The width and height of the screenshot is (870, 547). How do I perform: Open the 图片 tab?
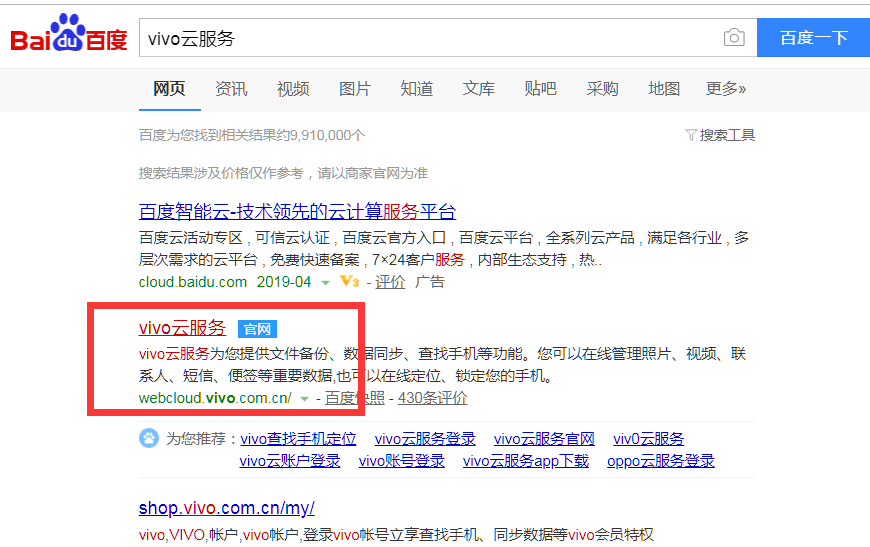click(x=355, y=89)
